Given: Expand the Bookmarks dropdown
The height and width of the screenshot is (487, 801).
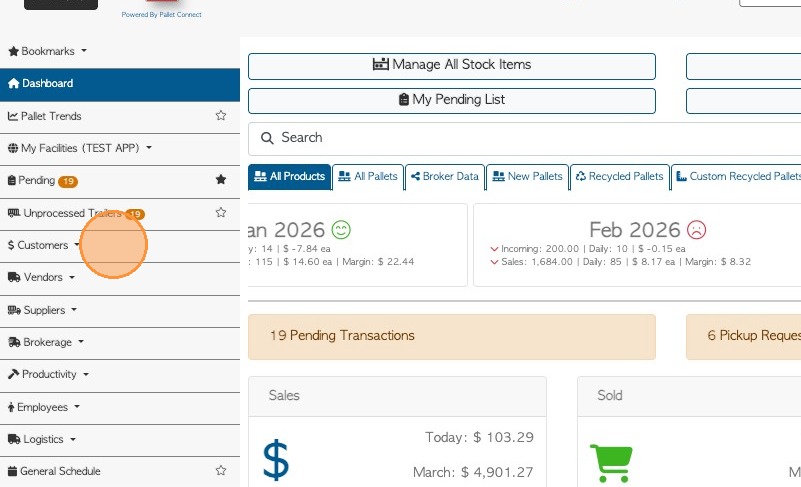Looking at the screenshot, I should [48, 51].
